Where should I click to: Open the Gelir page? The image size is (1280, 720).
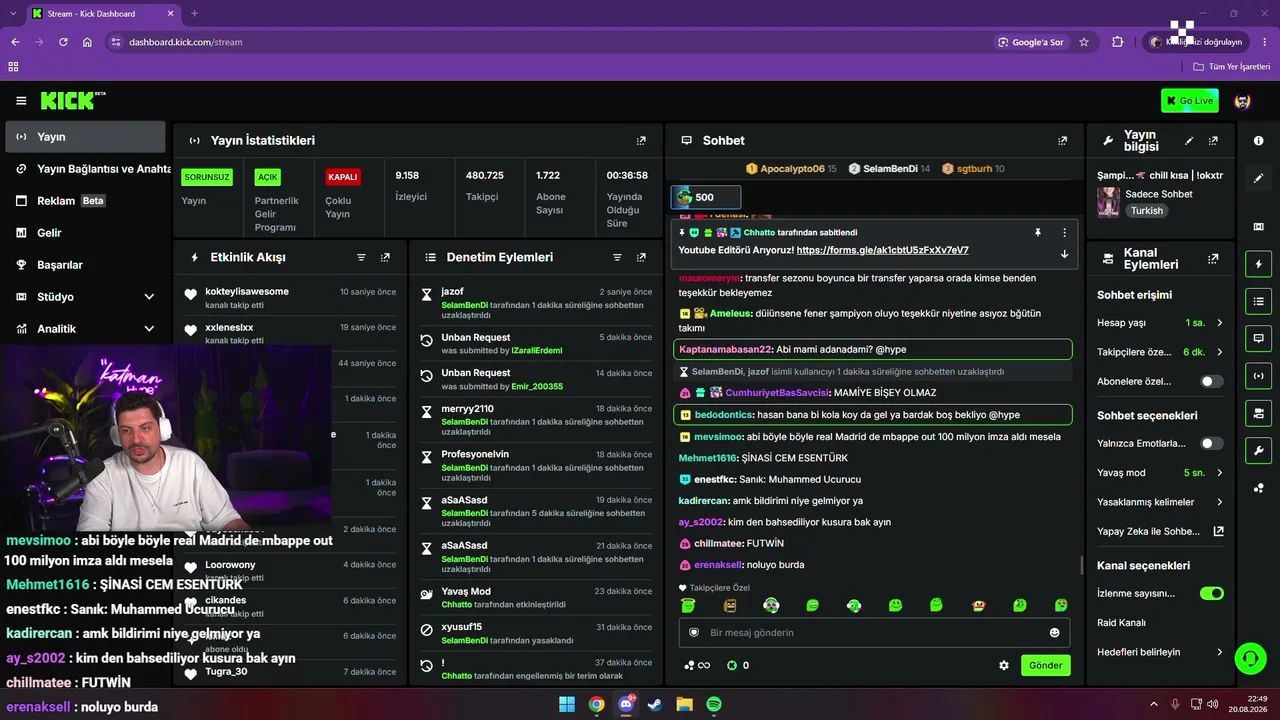click(x=85, y=233)
